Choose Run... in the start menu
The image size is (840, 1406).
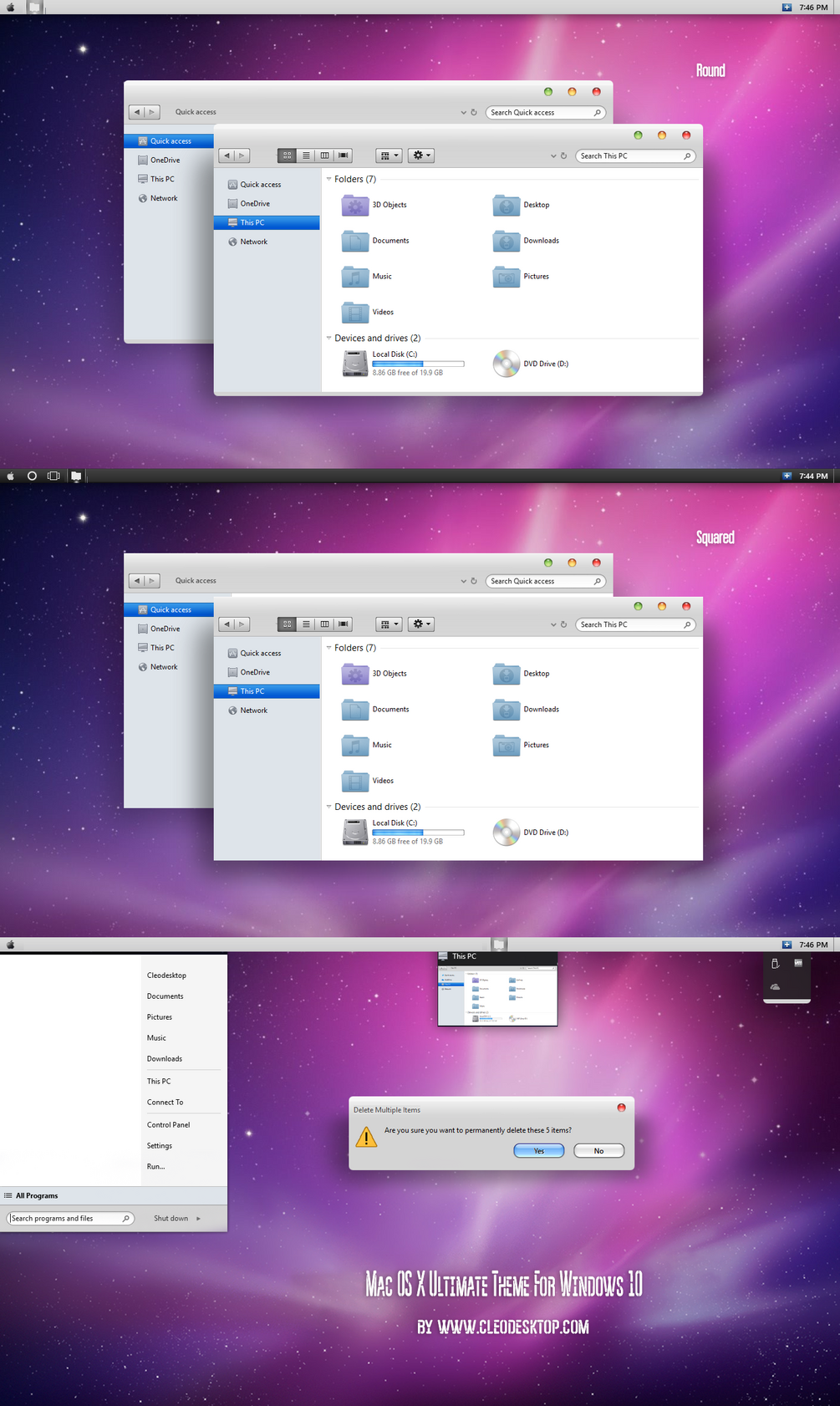point(155,1167)
